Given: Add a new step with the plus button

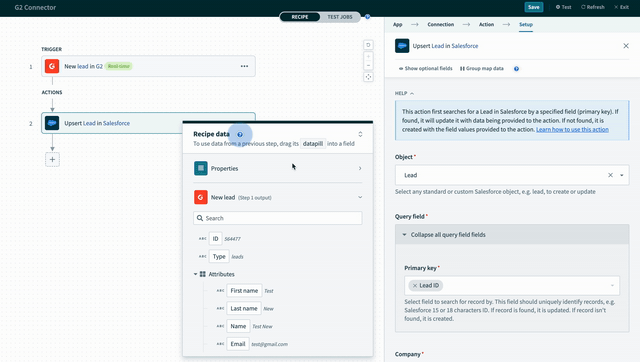Looking at the screenshot, I should (52, 160).
